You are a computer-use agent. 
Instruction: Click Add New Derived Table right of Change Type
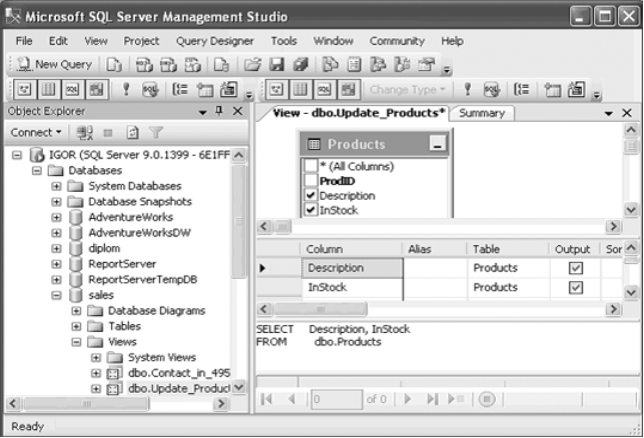coord(576,89)
